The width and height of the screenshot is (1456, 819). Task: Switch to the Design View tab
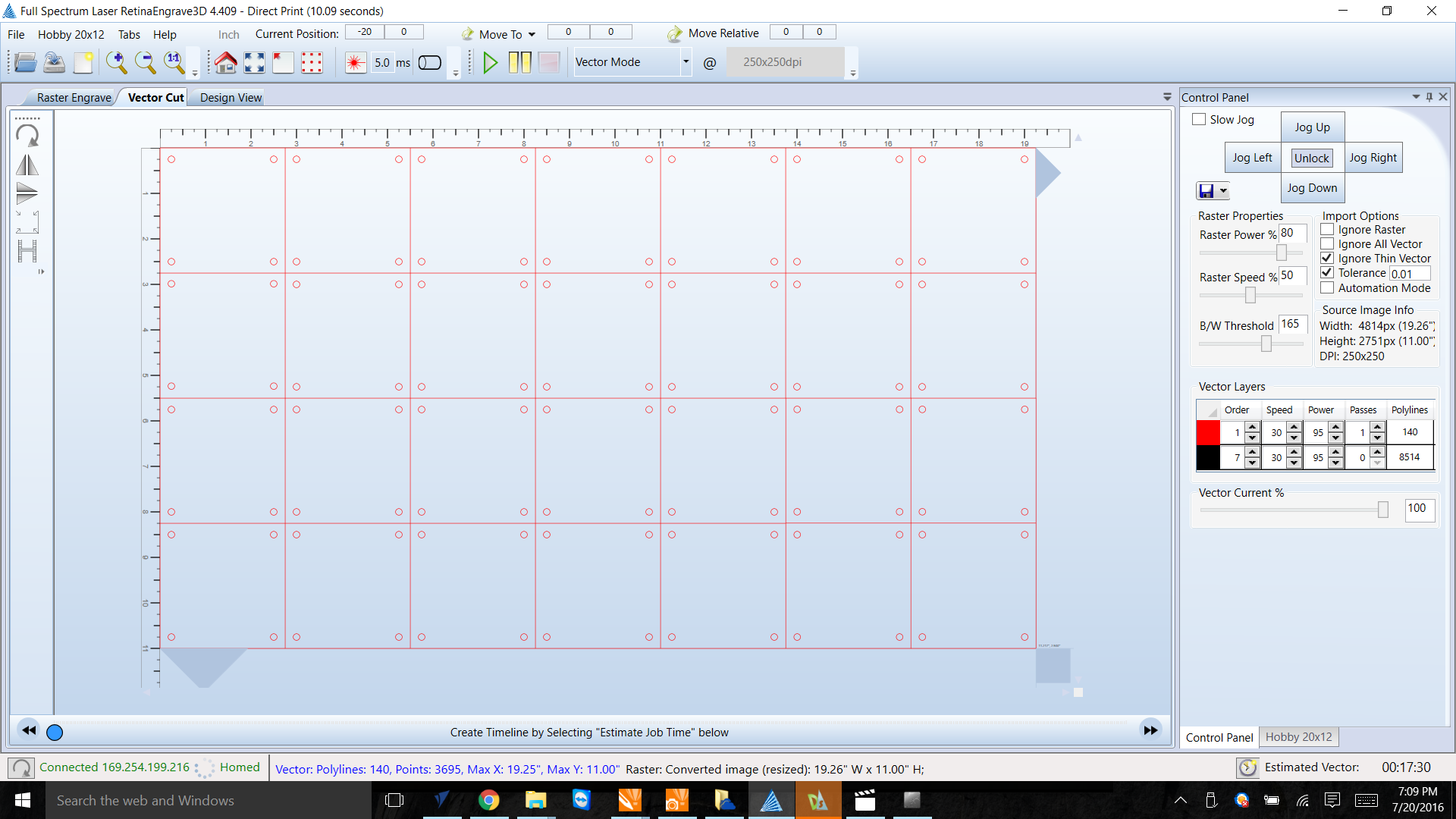[231, 97]
